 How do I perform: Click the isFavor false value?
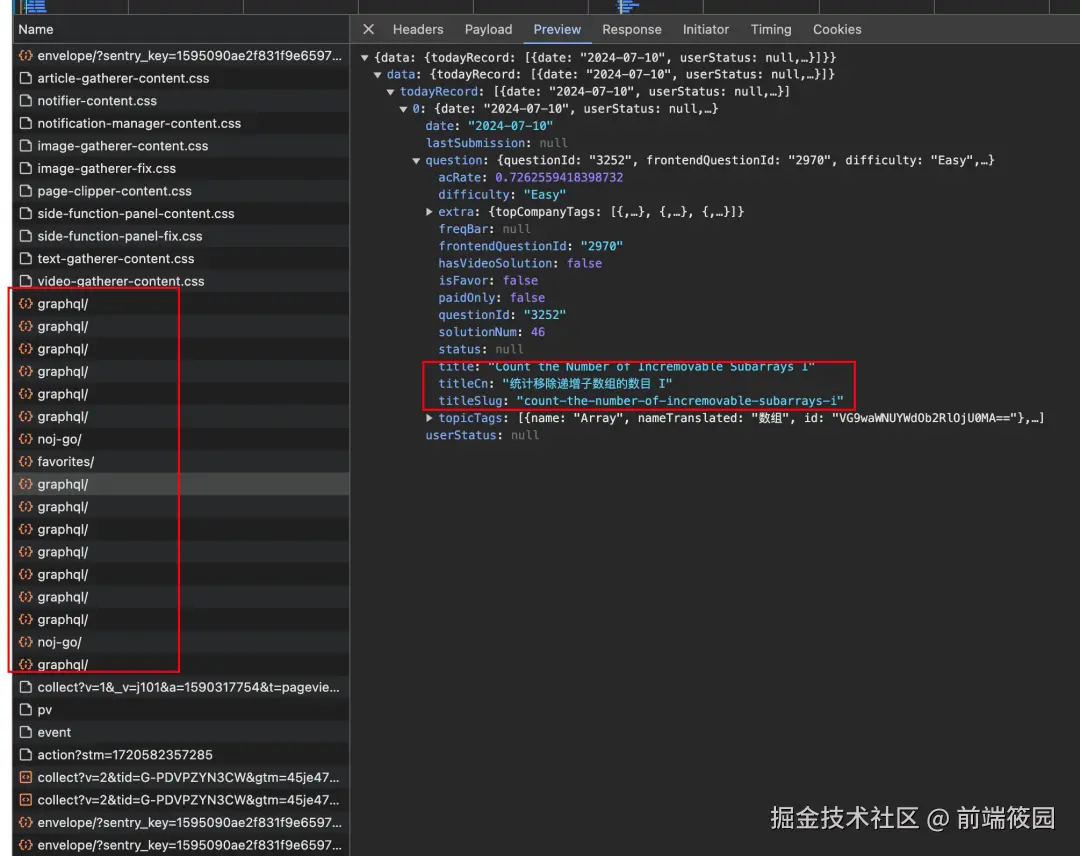[x=520, y=281]
